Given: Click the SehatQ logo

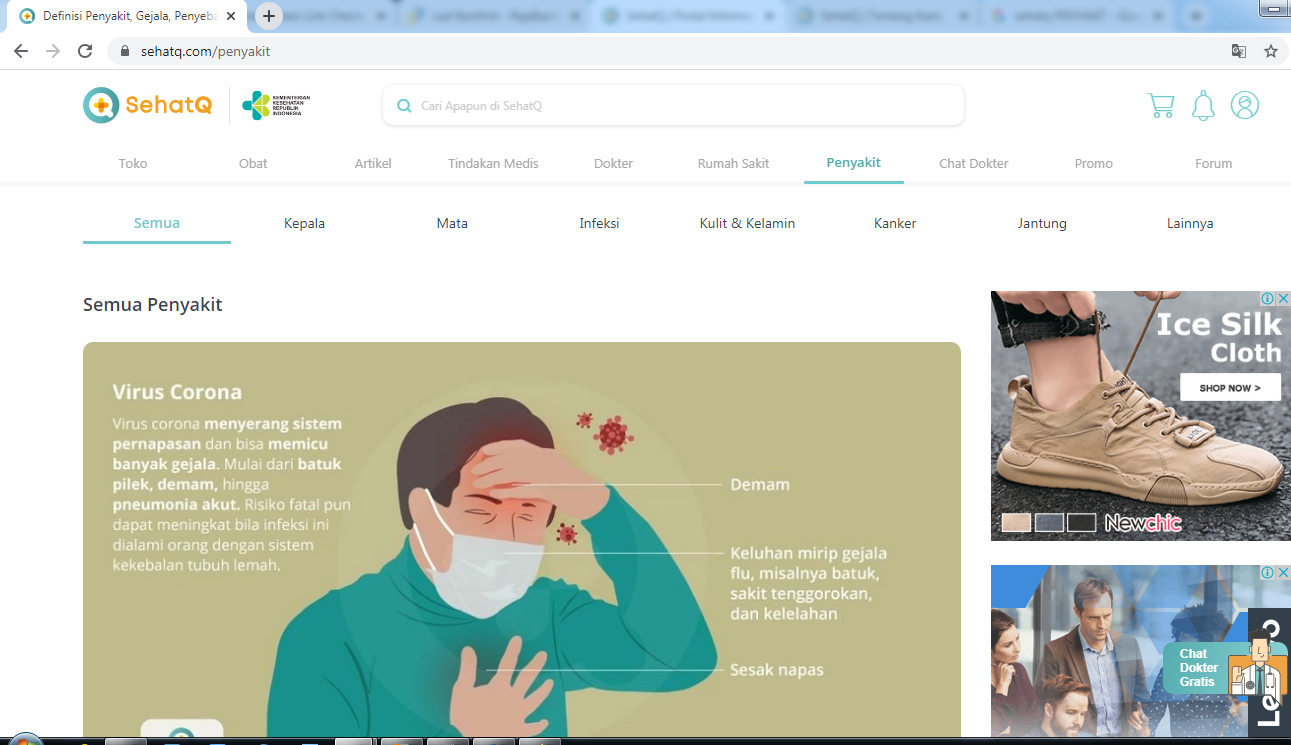Looking at the screenshot, I should point(147,104).
